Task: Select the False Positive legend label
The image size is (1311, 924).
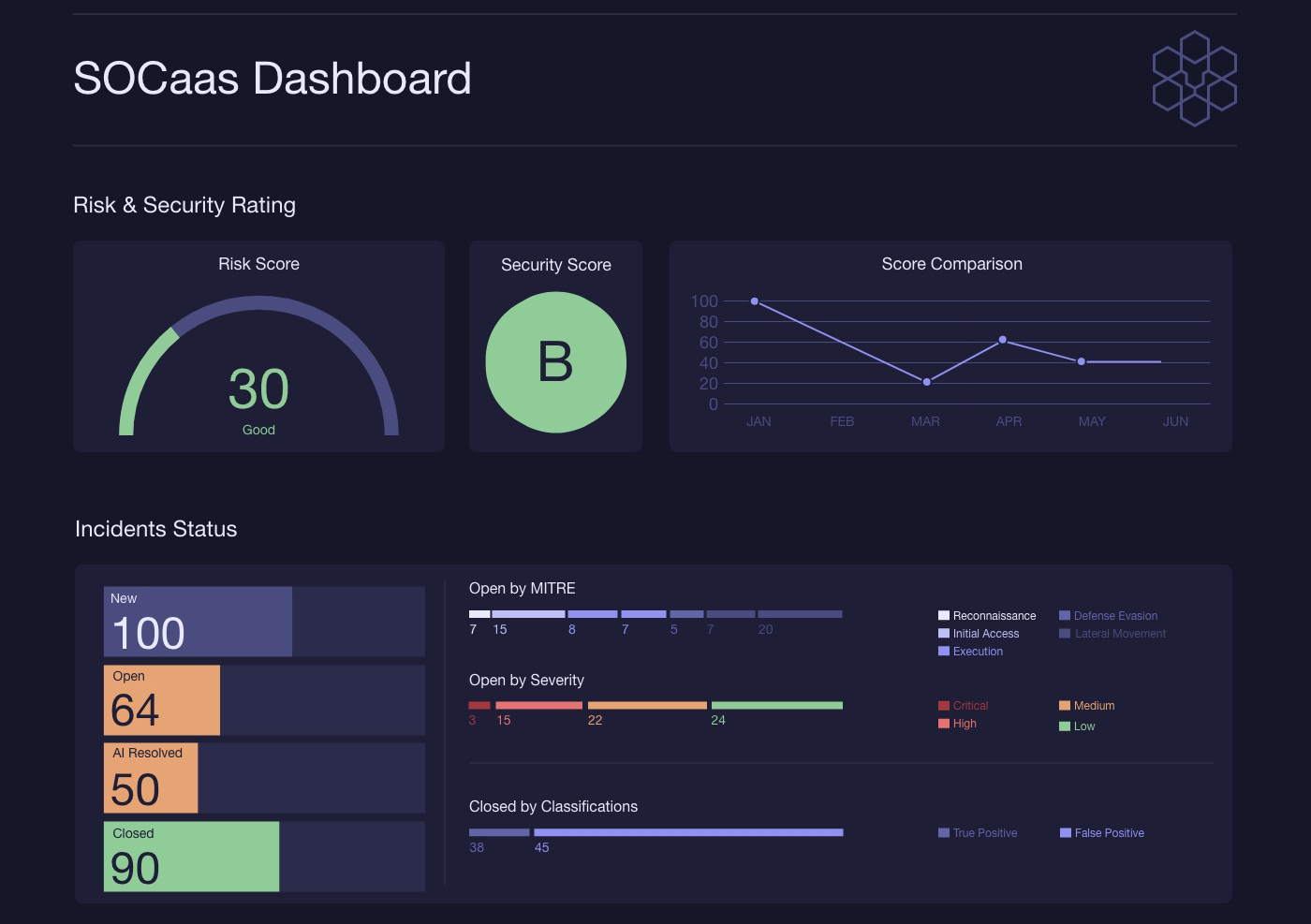Action: [1110, 833]
